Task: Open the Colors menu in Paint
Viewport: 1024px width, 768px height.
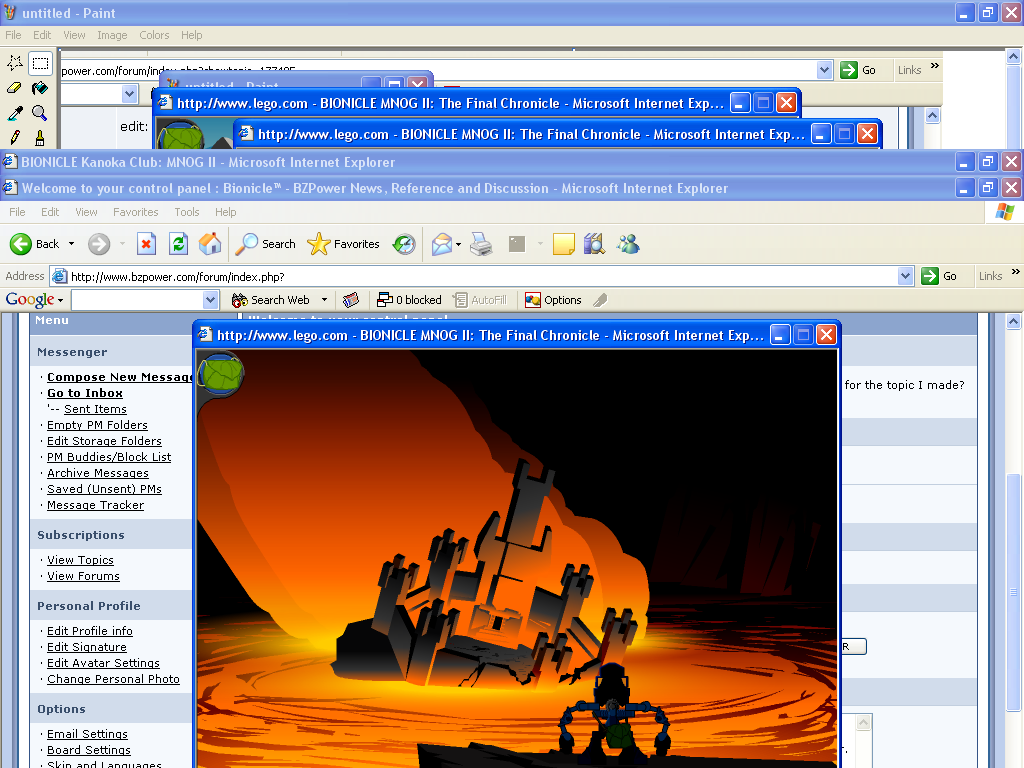Action: (x=154, y=35)
